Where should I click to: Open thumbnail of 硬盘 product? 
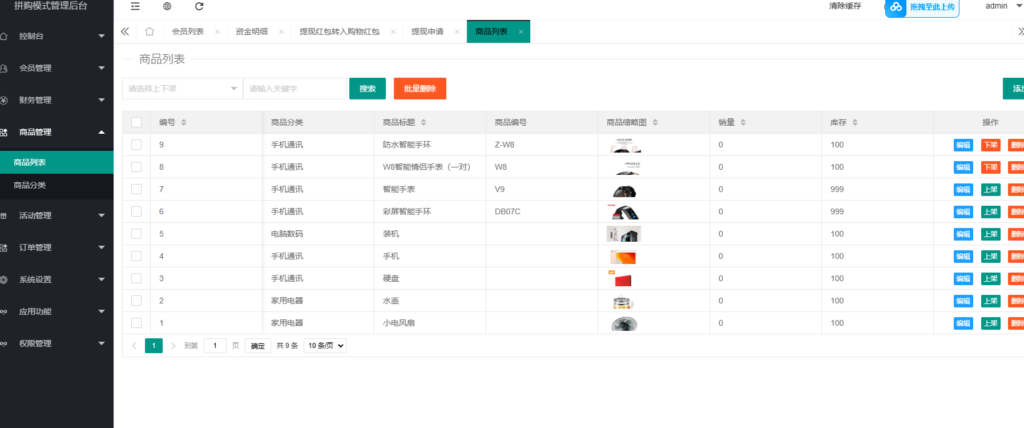pos(620,278)
